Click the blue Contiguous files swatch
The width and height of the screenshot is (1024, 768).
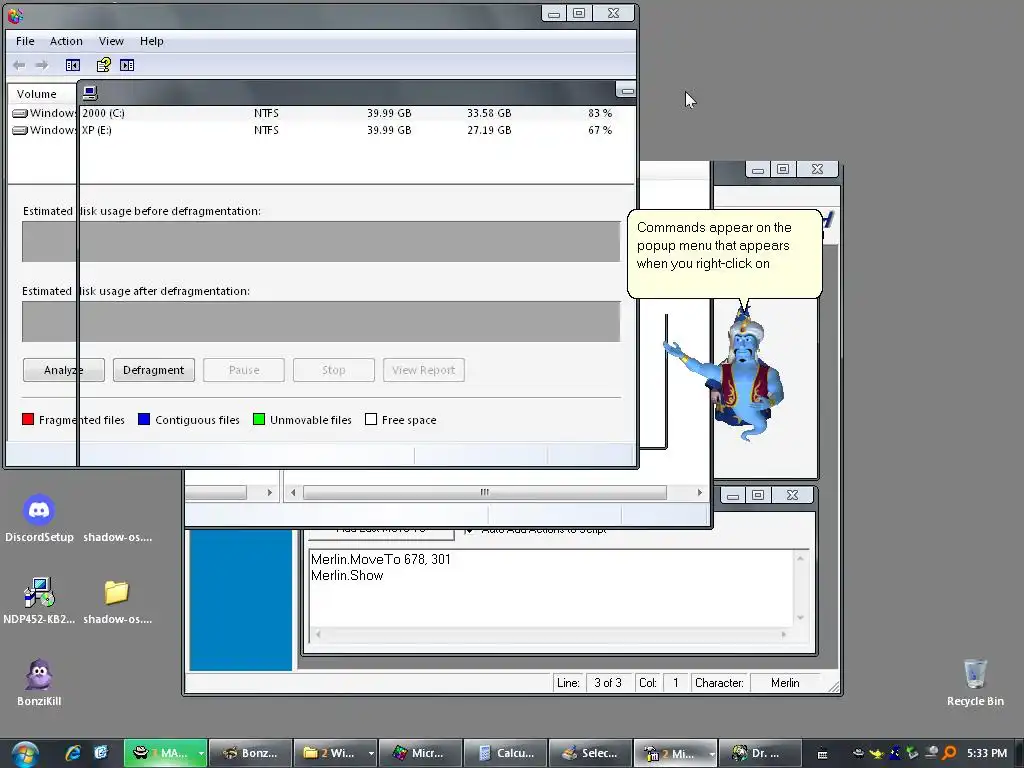tap(144, 419)
